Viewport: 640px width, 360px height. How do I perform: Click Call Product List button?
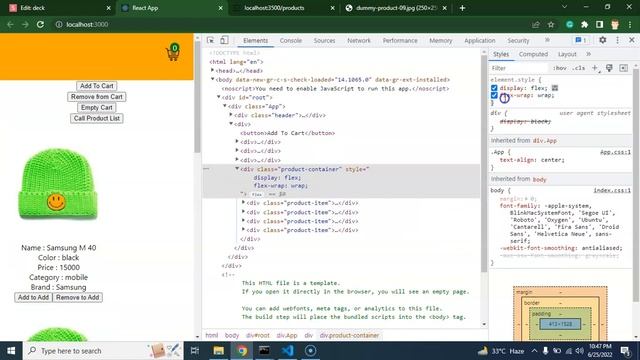[97, 118]
